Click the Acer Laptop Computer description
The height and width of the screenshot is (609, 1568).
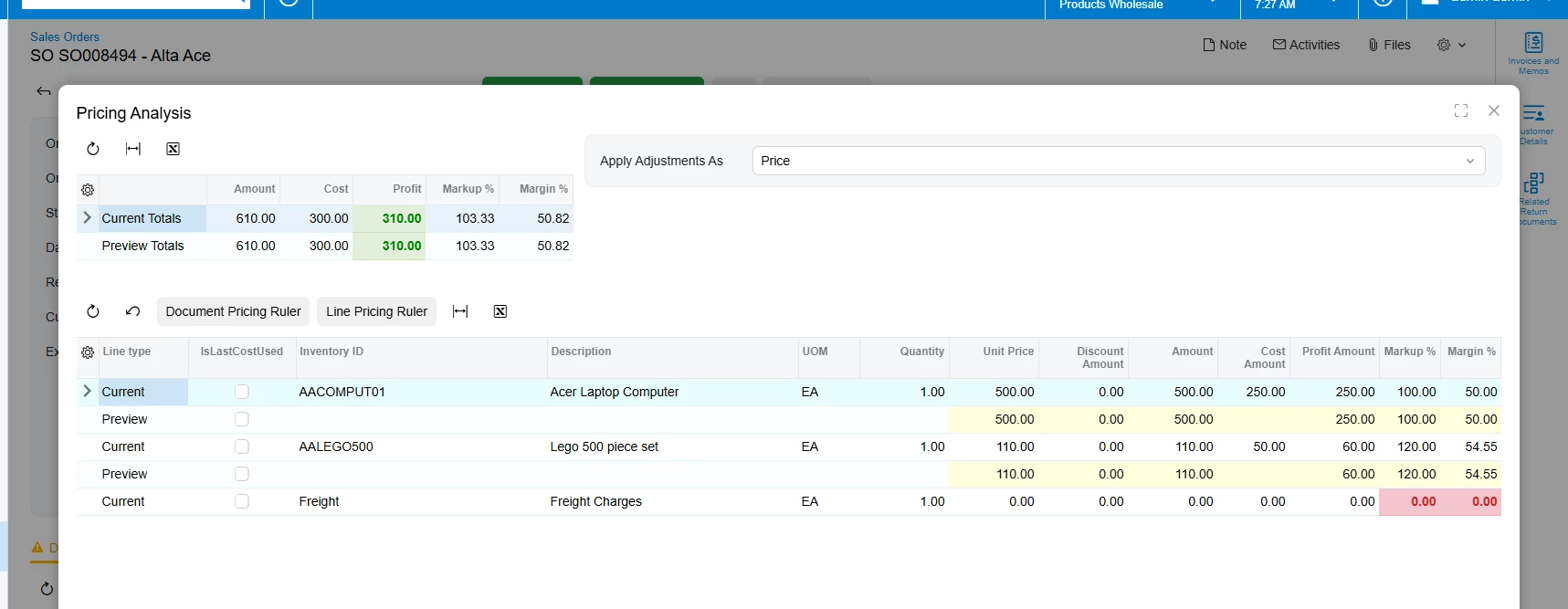click(x=673, y=392)
